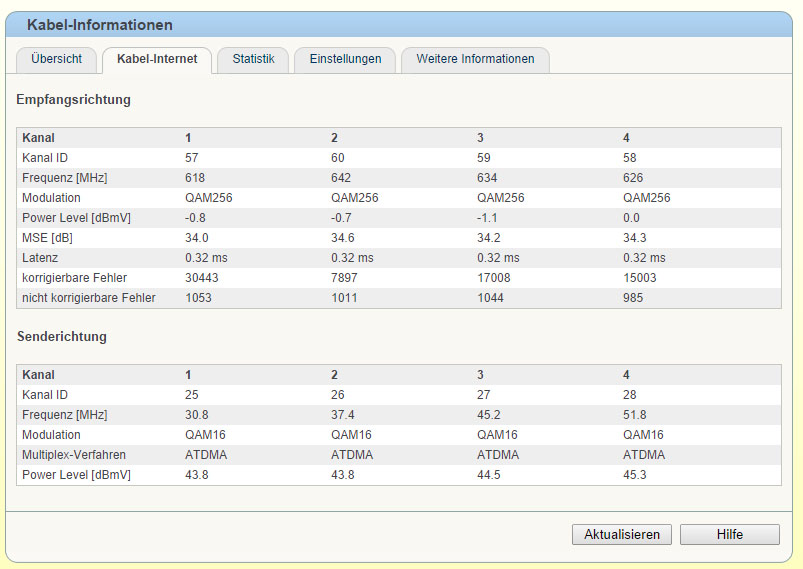Open Weitere Informationen tab
Image resolution: width=803 pixels, height=569 pixels.
point(475,59)
